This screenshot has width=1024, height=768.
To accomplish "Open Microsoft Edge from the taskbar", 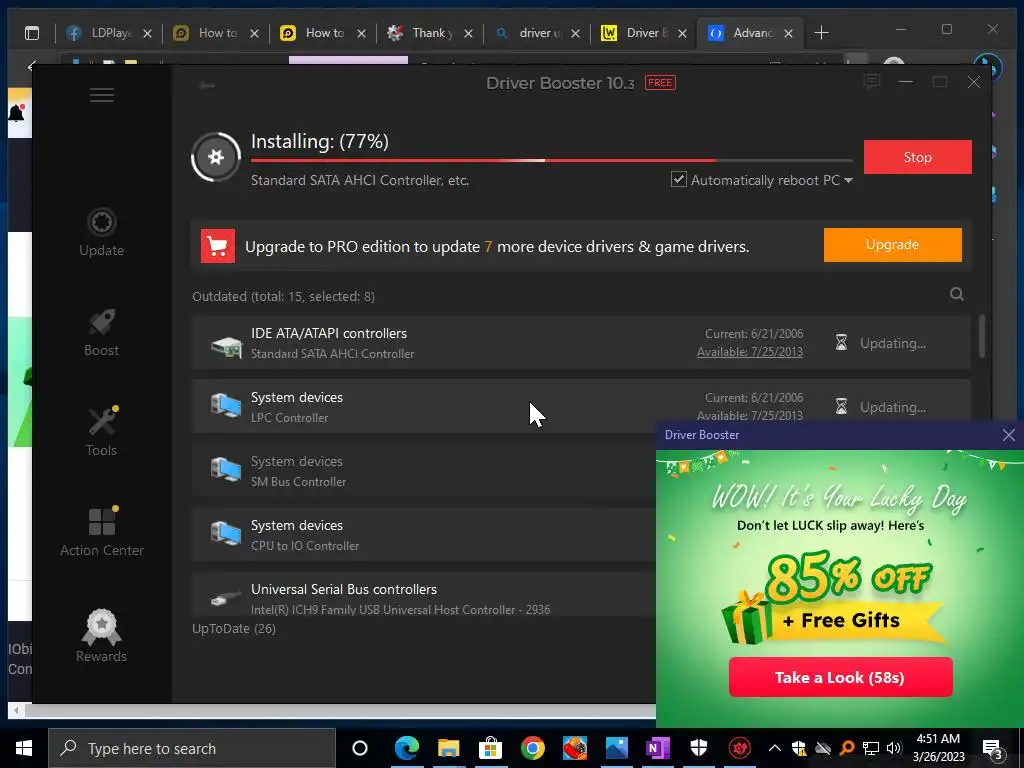I will pos(406,748).
